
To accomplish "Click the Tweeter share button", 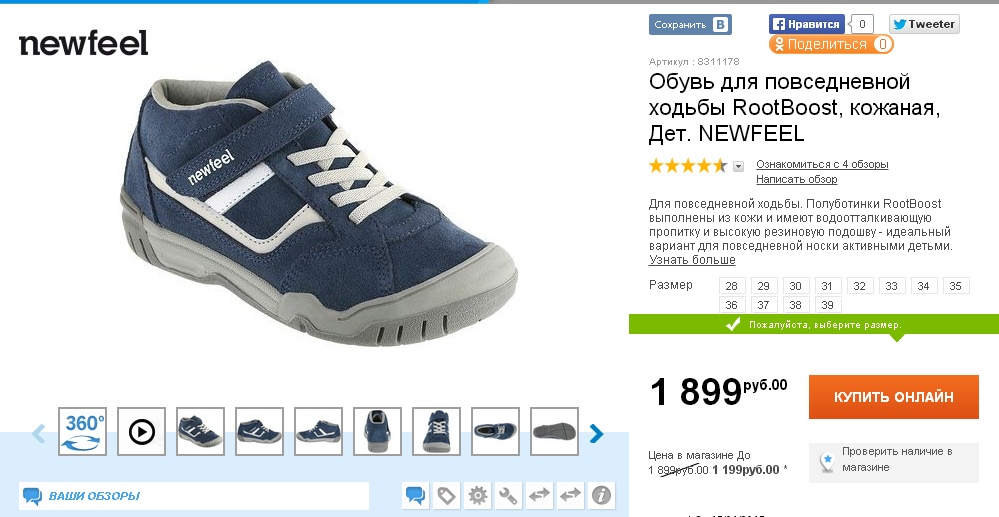I will [924, 24].
